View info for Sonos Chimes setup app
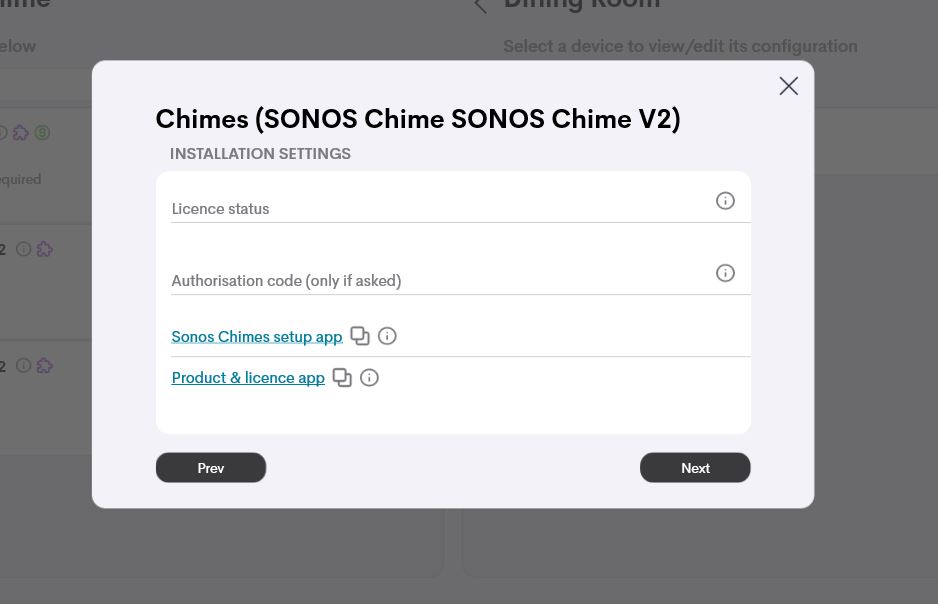938x604 pixels. tap(387, 336)
